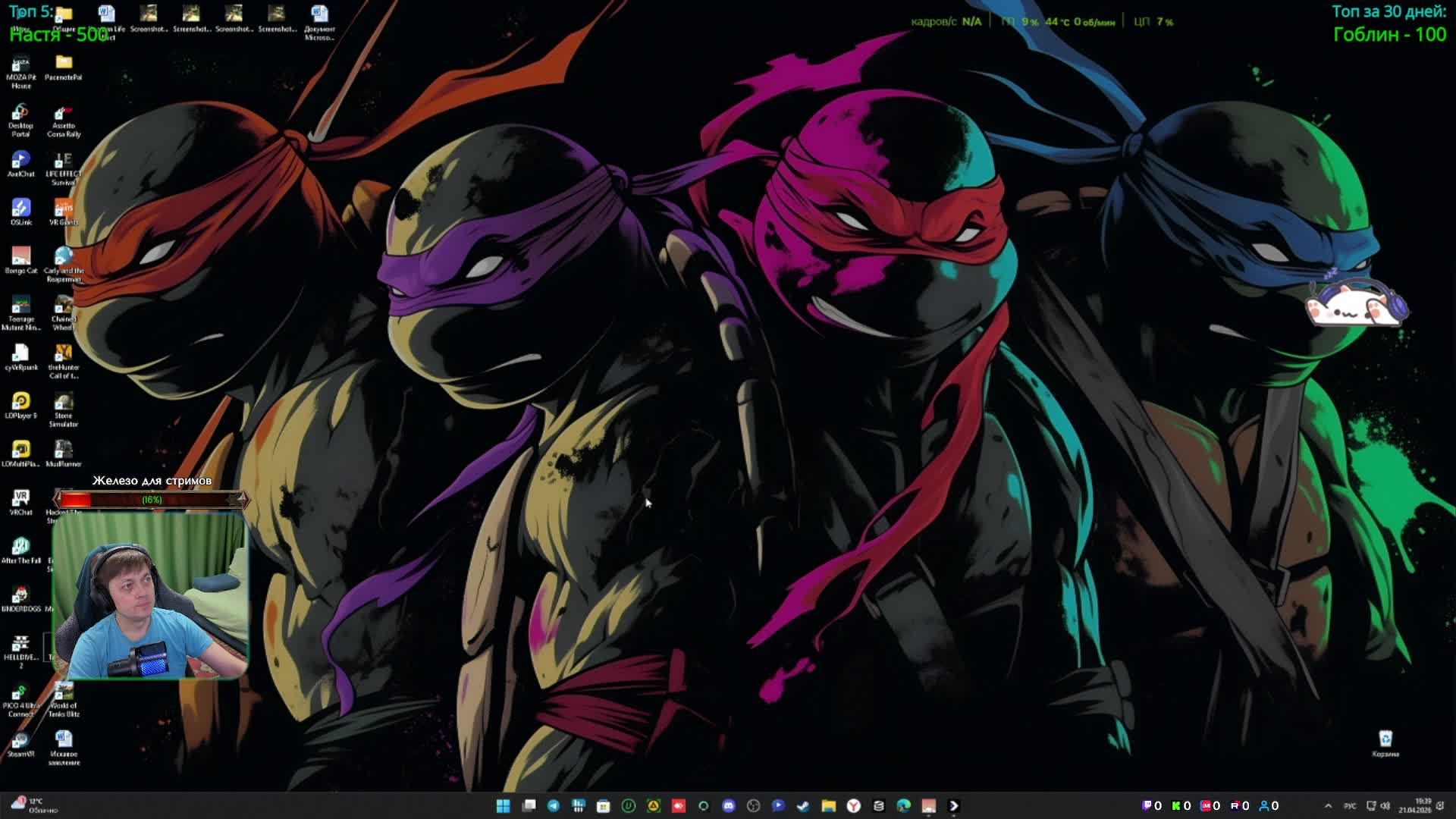Image resolution: width=1456 pixels, height=819 pixels.
Task: Click the stream goal progress bar
Action: click(152, 499)
